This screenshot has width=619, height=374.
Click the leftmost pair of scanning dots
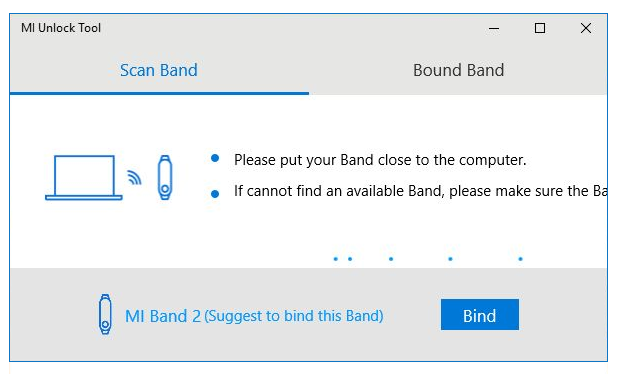(x=343, y=259)
